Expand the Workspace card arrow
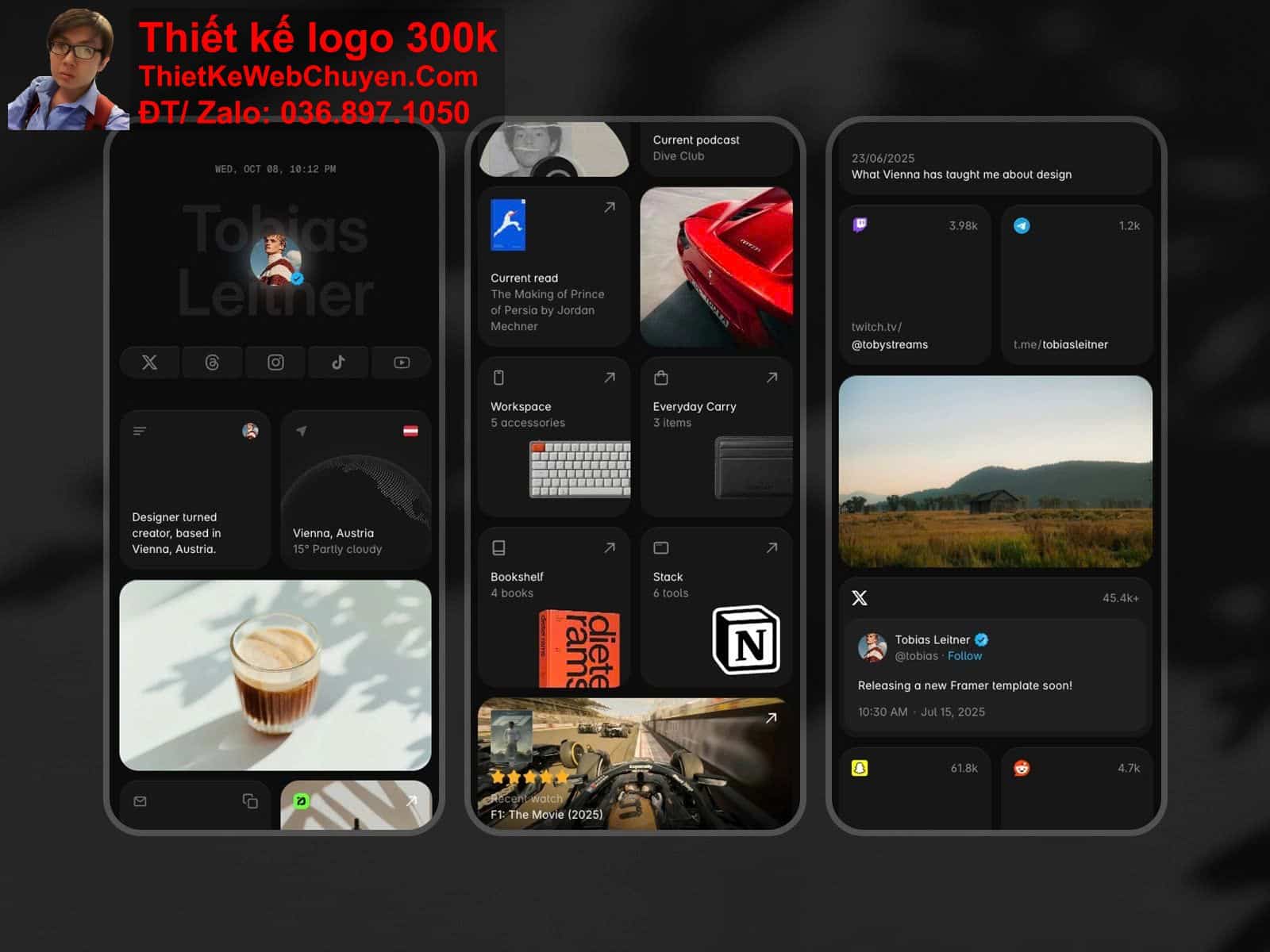 tap(610, 378)
